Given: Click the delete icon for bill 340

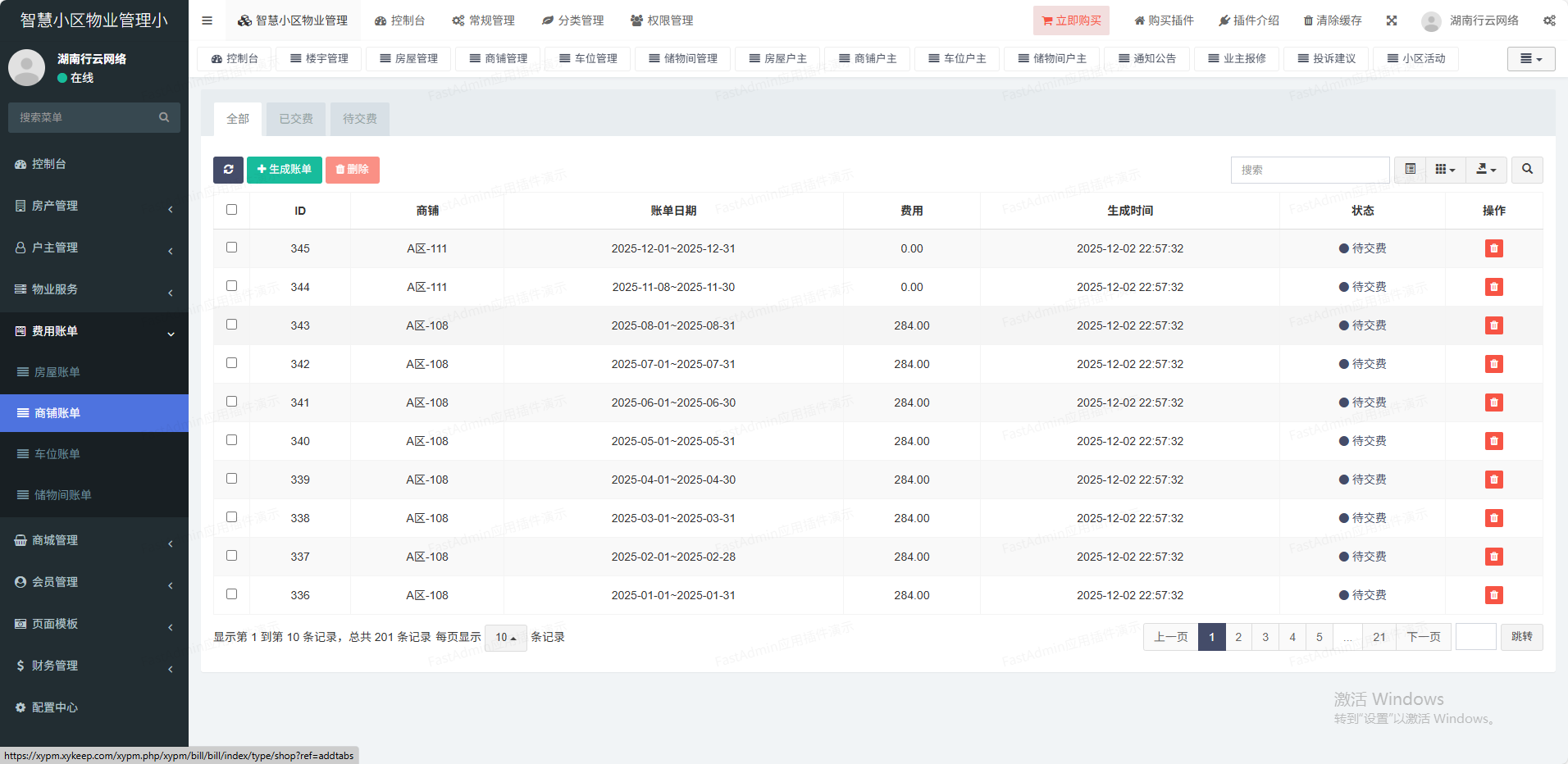Looking at the screenshot, I should pos(1493,441).
